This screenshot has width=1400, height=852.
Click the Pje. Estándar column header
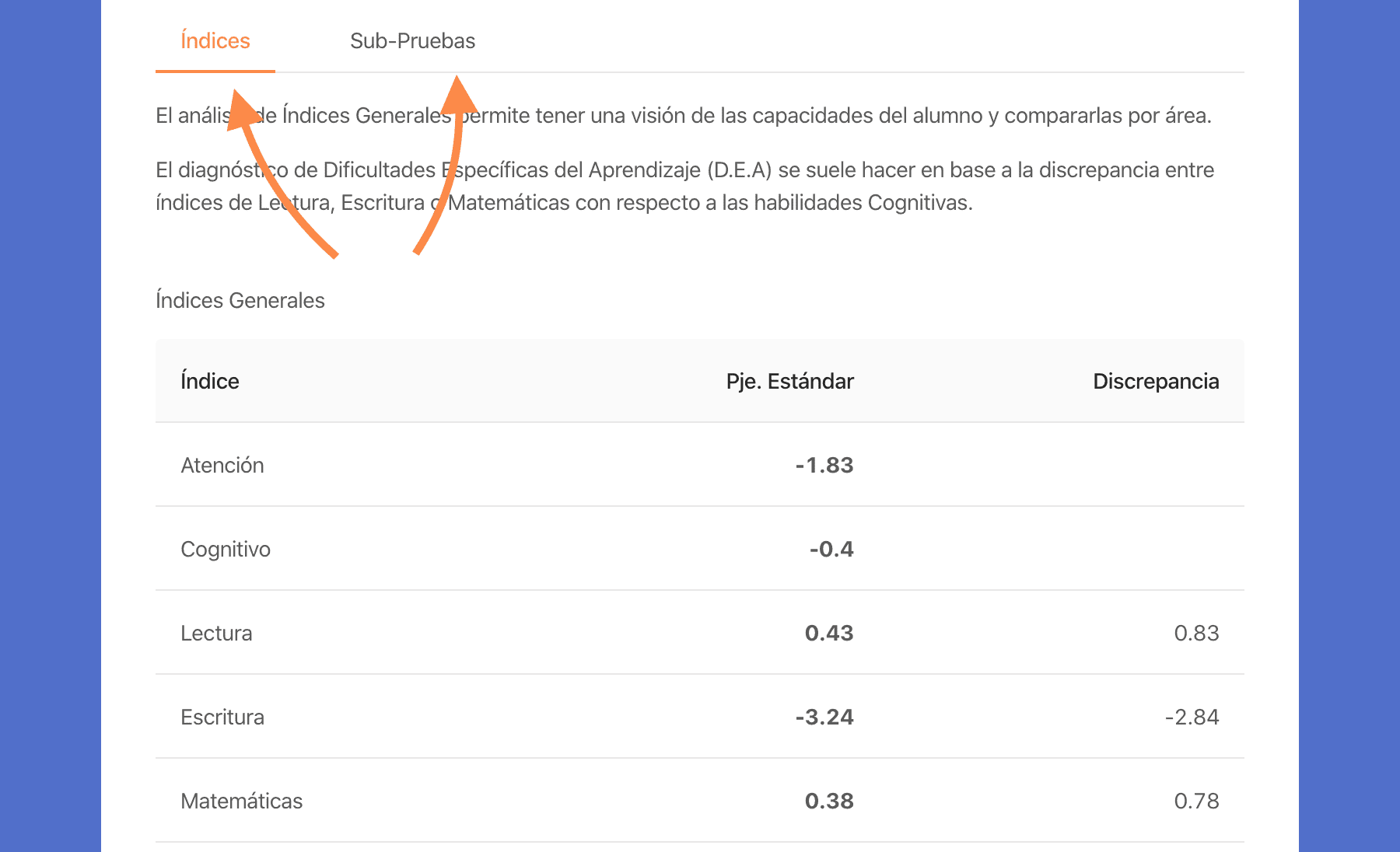coord(789,381)
